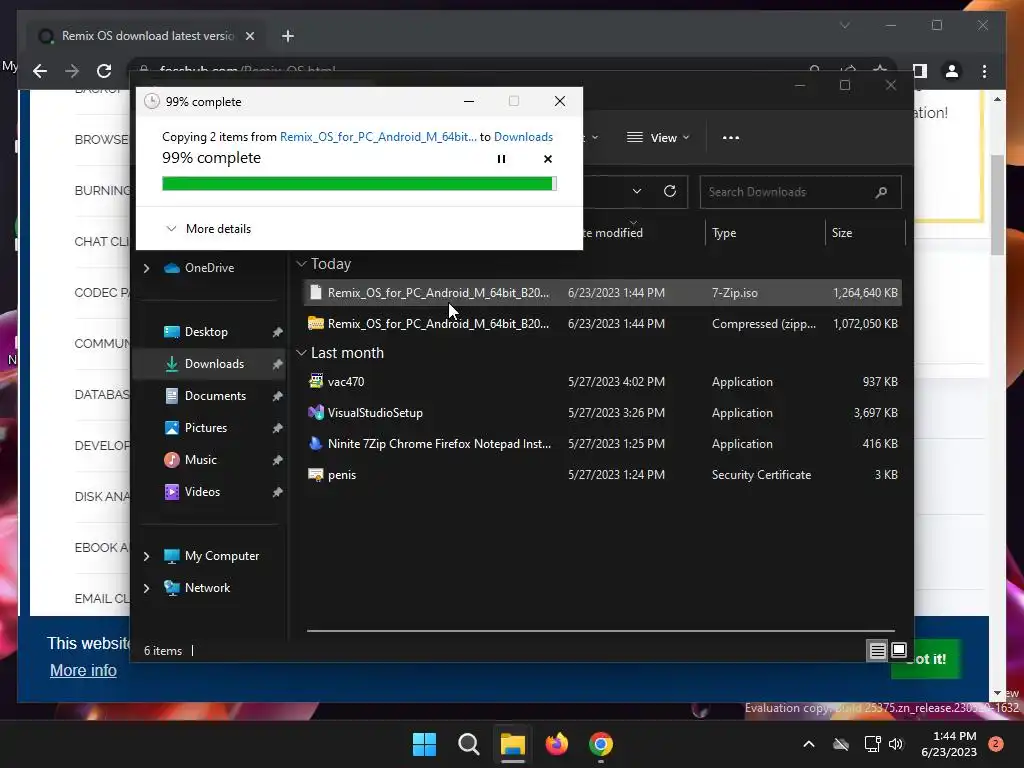Open the Remix_OS source folder link
Screen dimensions: 1024x768
pos(378,136)
